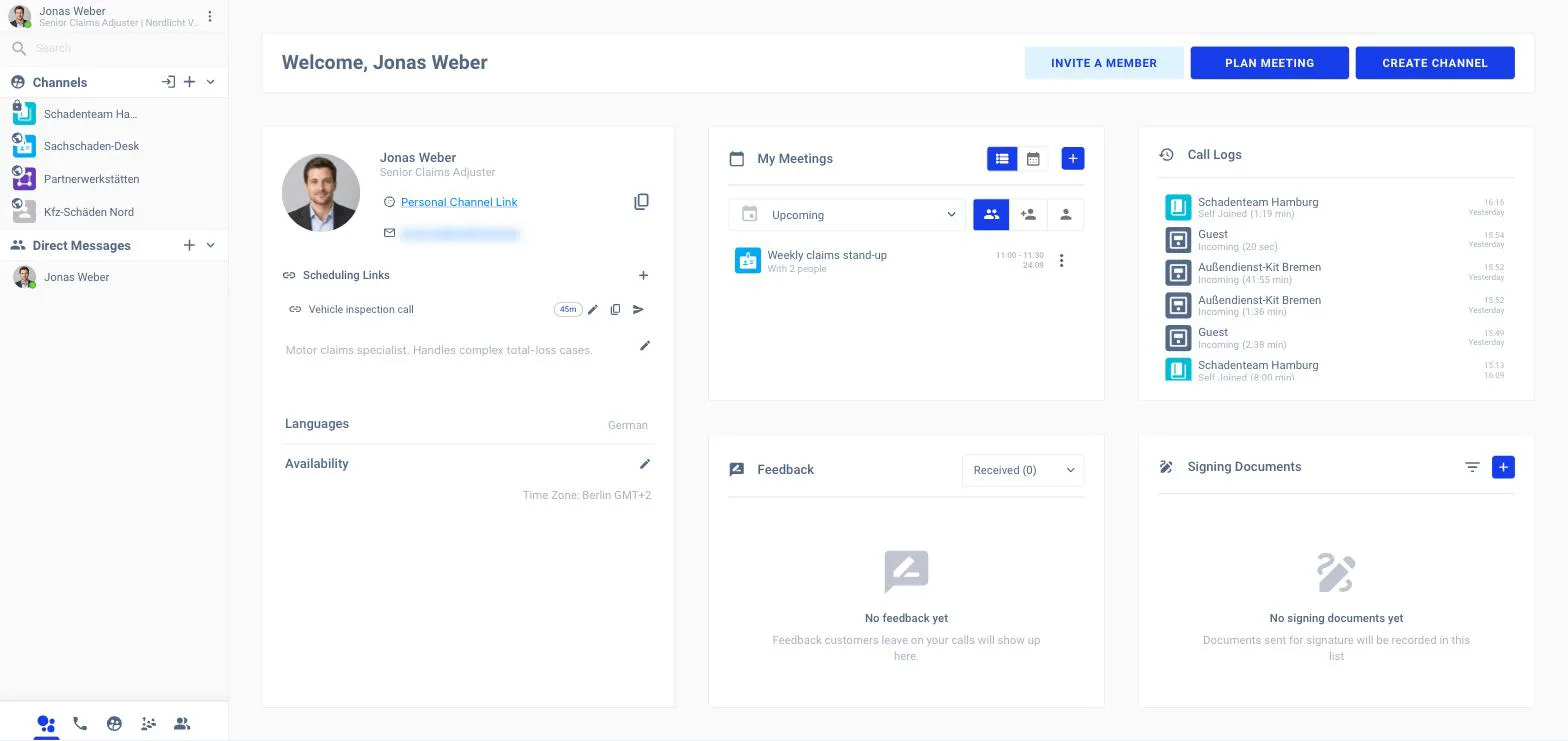
Task: Send the Vehicle inspection call link
Action: (638, 309)
